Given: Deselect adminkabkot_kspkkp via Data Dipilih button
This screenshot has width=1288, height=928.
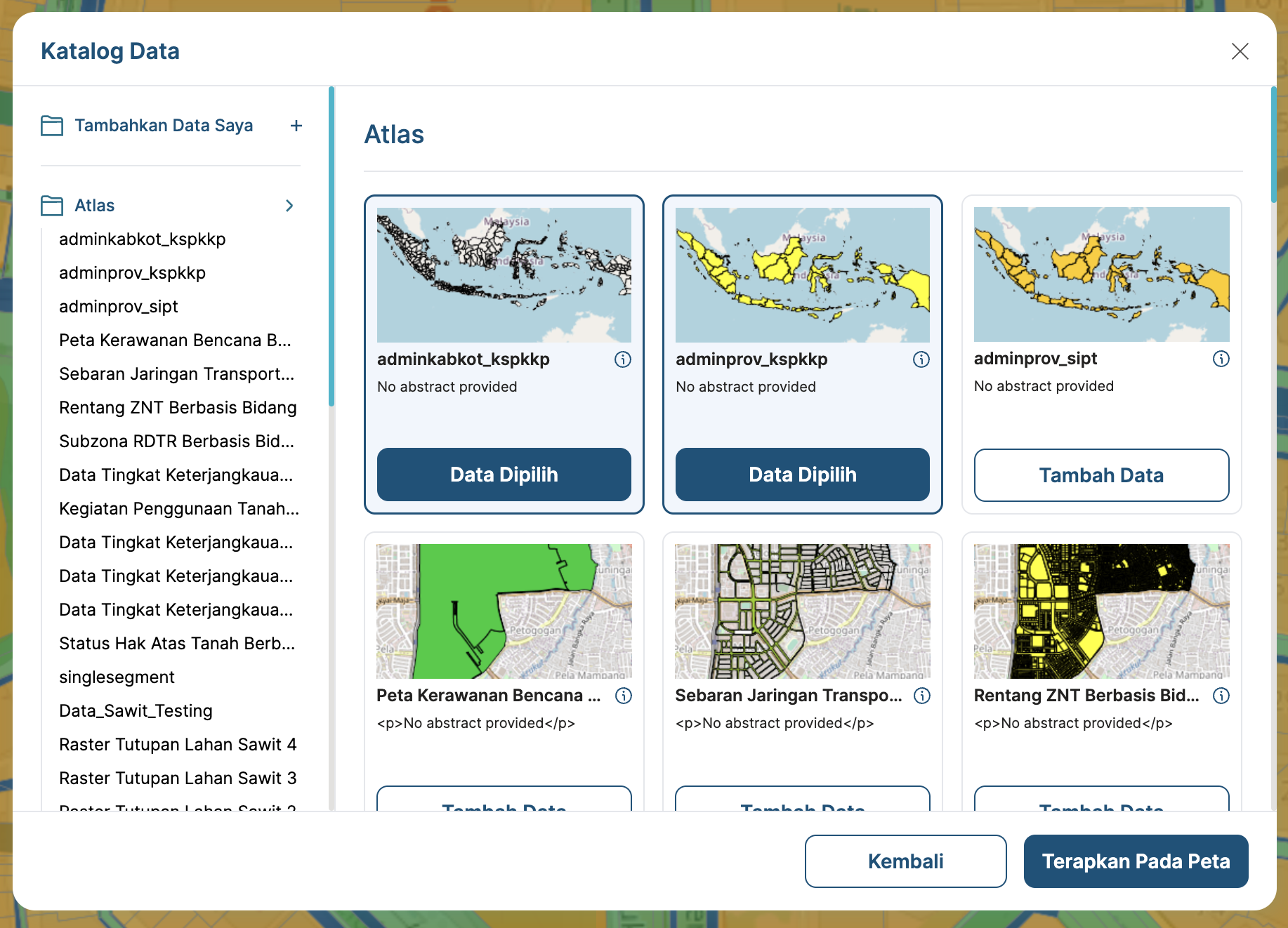Looking at the screenshot, I should pyautogui.click(x=504, y=475).
